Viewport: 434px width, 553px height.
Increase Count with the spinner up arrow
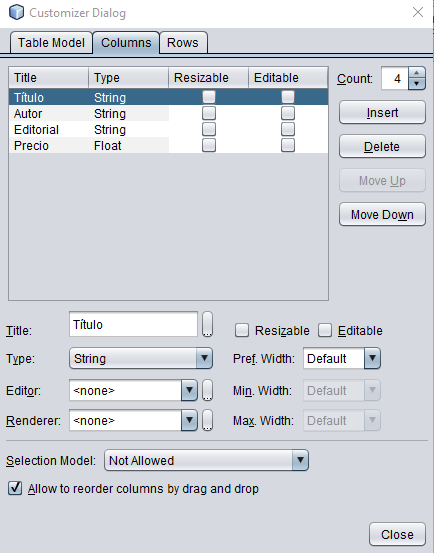[x=417, y=73]
